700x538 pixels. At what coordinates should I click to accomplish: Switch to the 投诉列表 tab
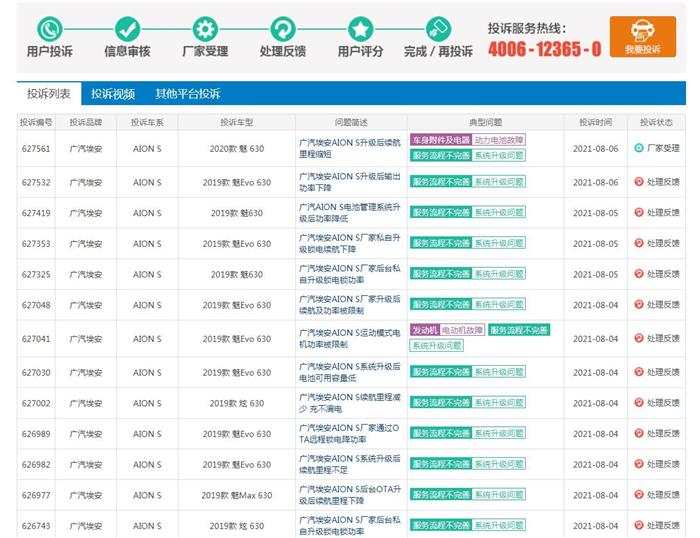(x=49, y=94)
